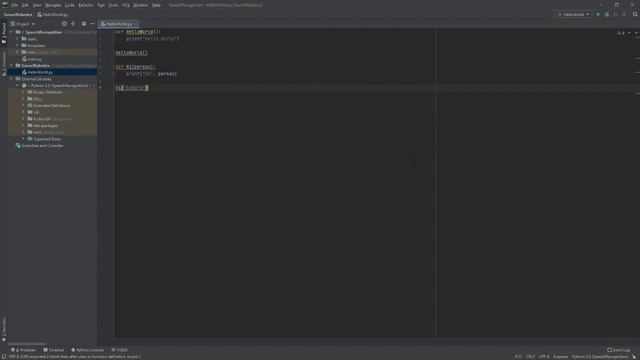Viewport: 640px width, 360px height.
Task: Open the Refactor menu
Action: (x=86, y=5)
